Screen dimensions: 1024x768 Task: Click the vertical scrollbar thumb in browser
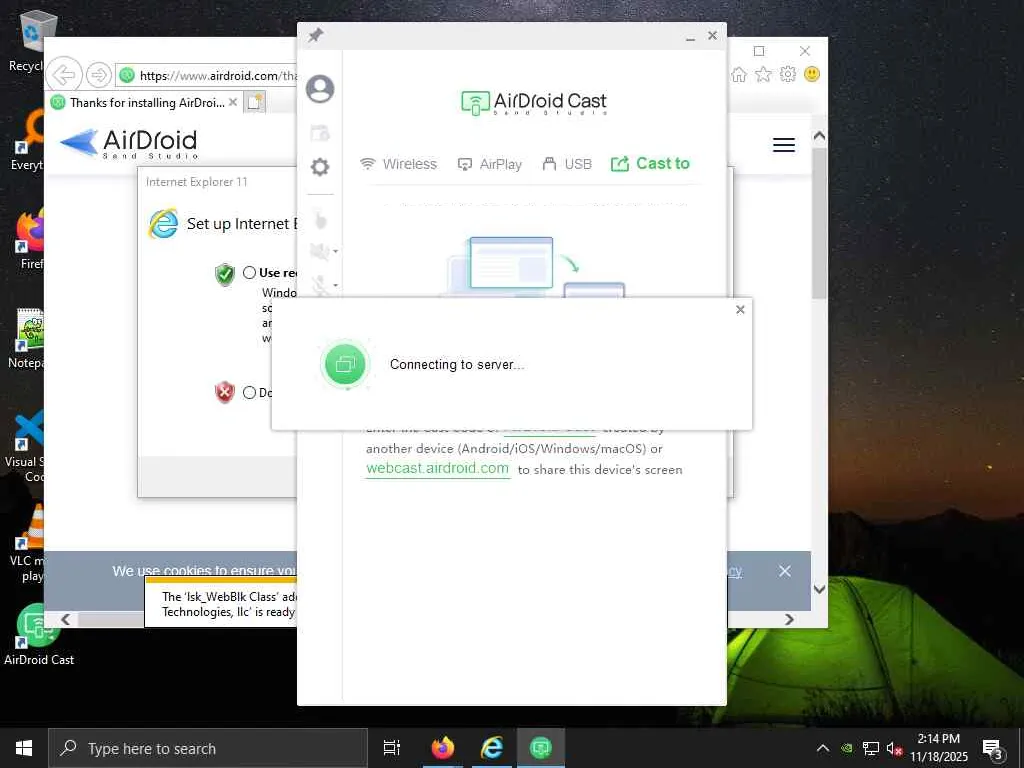(x=819, y=223)
